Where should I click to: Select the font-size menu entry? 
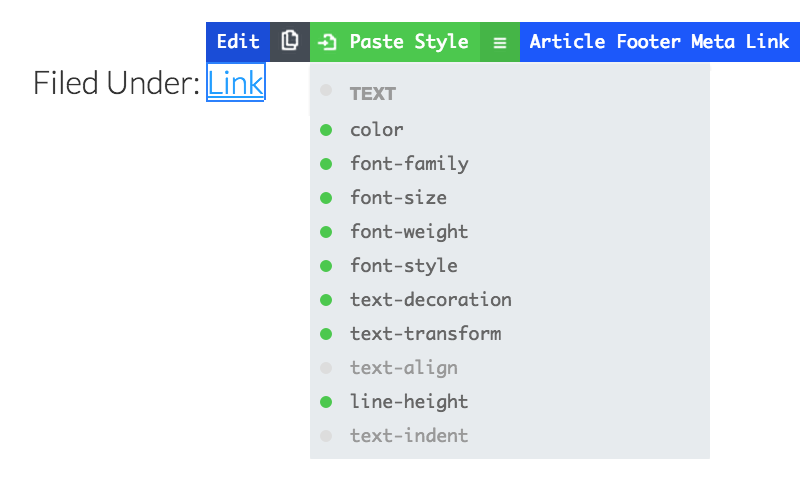tap(398, 198)
